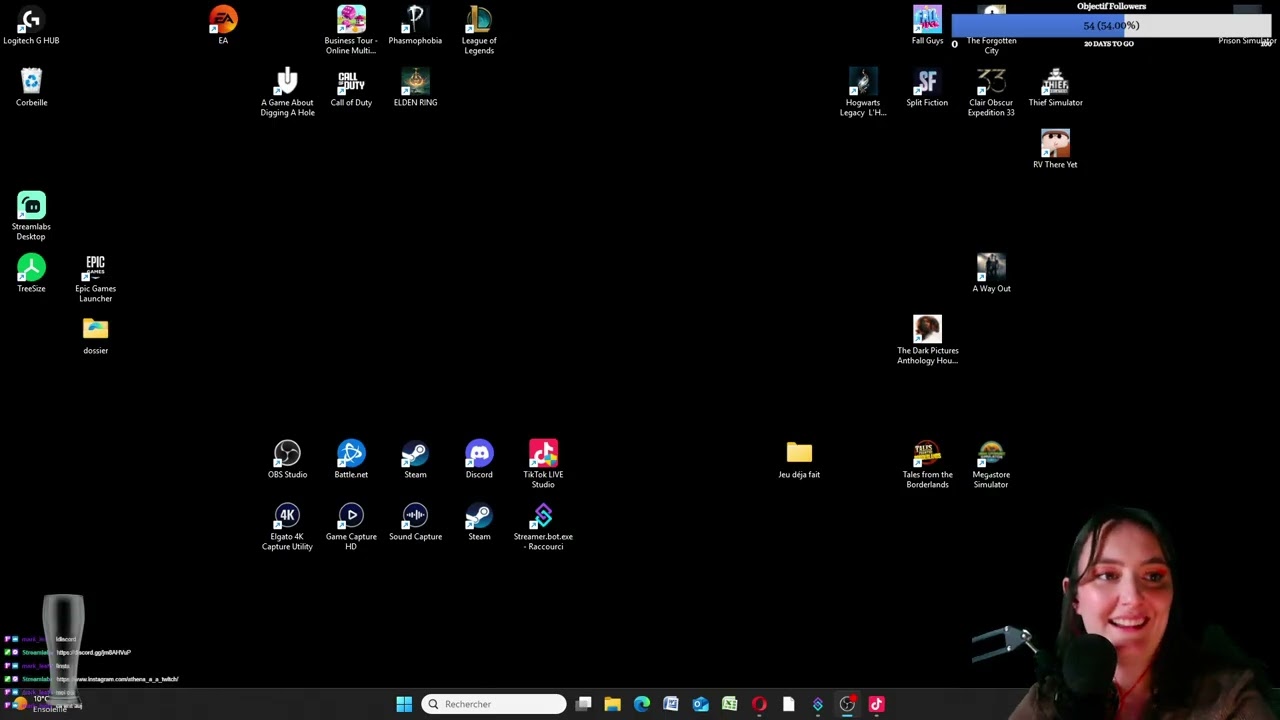Viewport: 1280px width, 720px height.
Task: Click the blank document taskbar icon
Action: point(788,704)
